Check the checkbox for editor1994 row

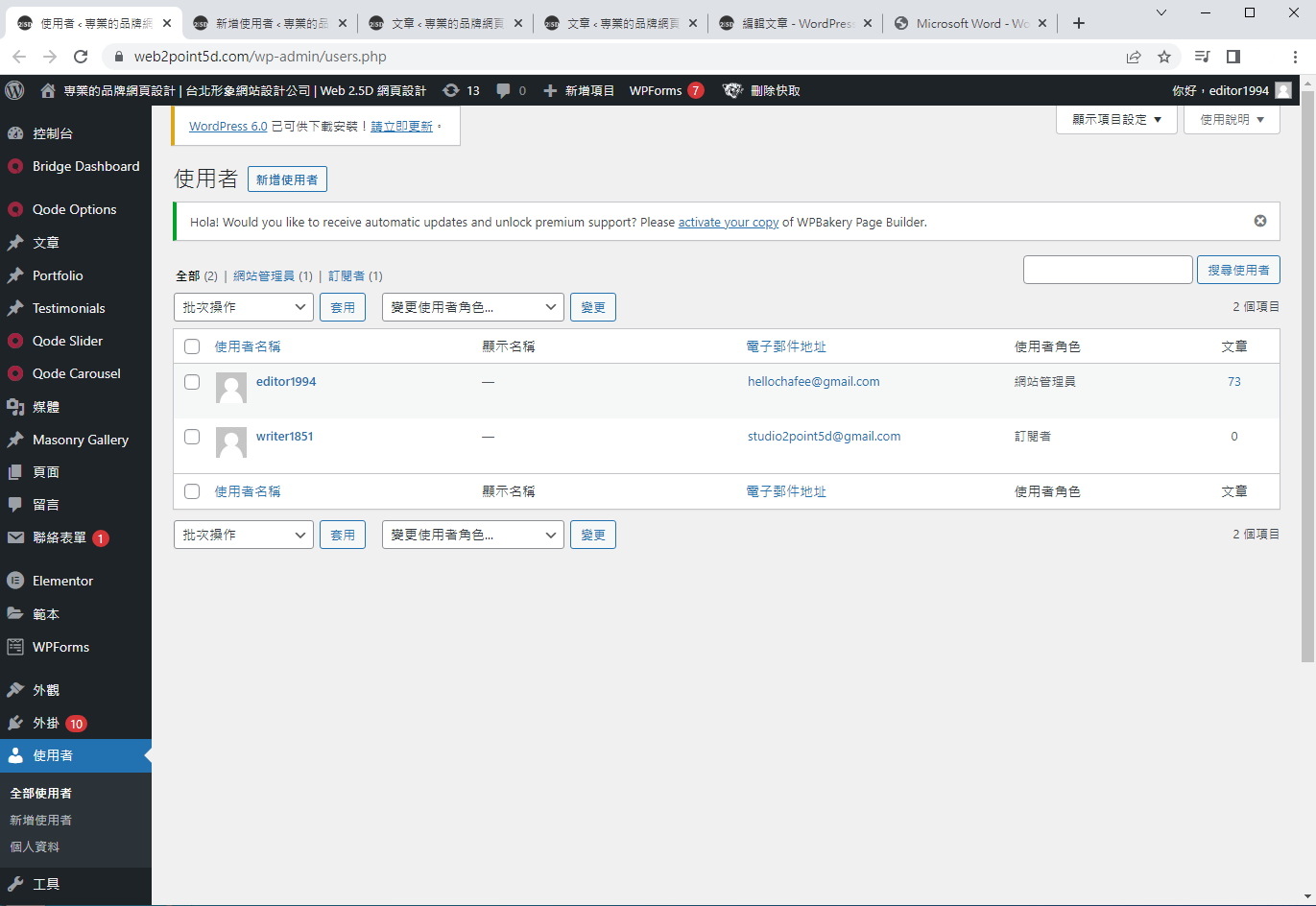[x=192, y=382]
